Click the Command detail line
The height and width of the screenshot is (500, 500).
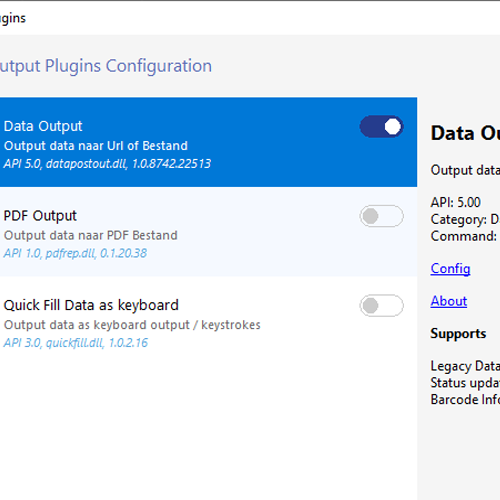(x=464, y=236)
